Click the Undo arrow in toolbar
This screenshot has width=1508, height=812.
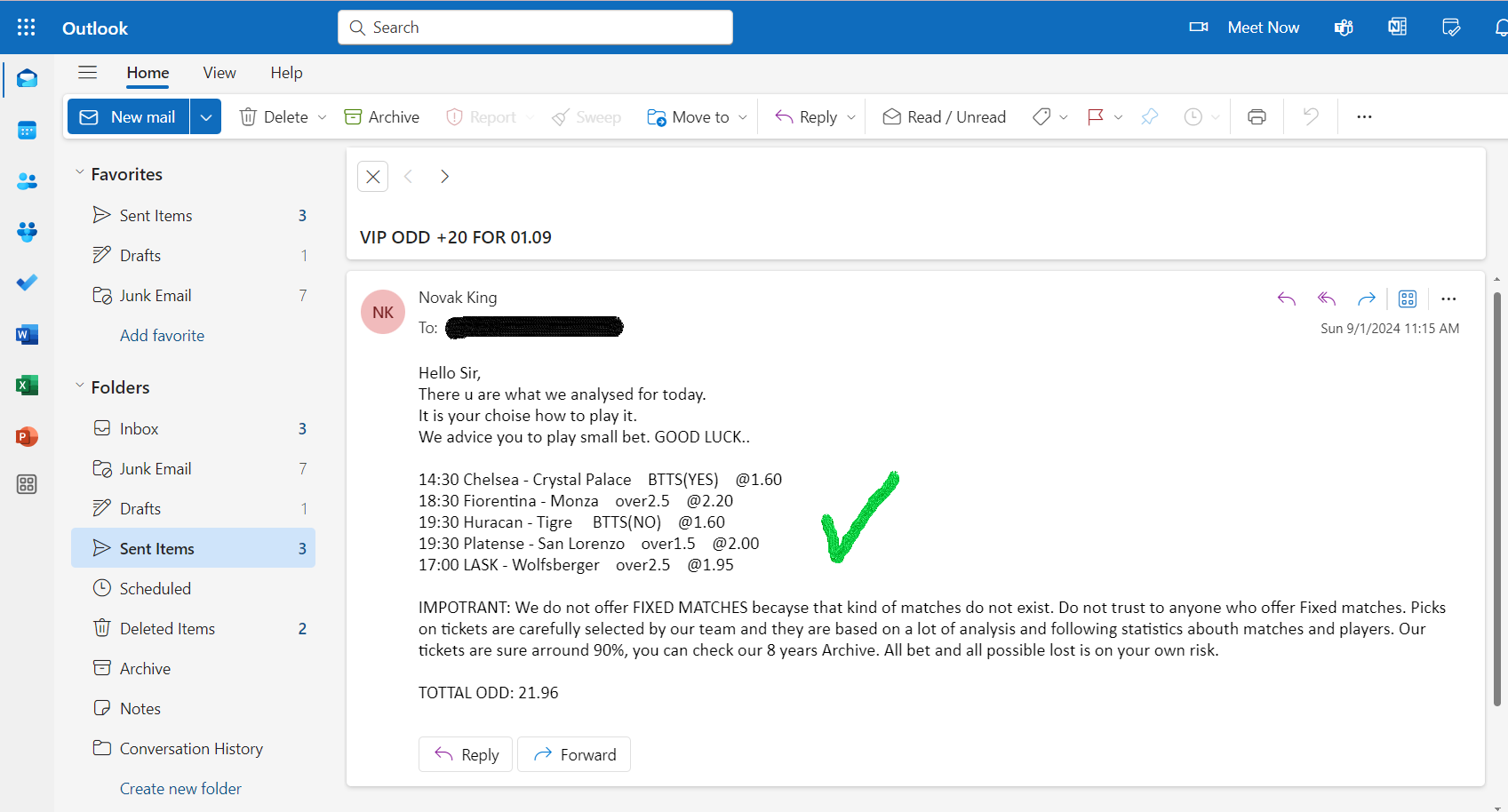coord(1311,116)
